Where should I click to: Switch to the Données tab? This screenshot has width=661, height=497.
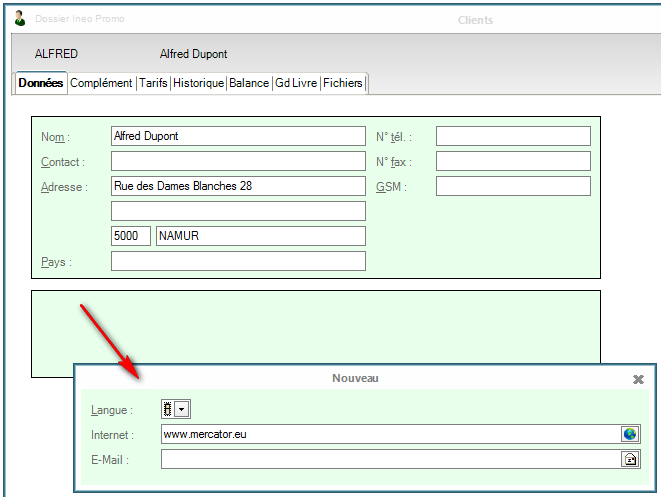pos(41,84)
